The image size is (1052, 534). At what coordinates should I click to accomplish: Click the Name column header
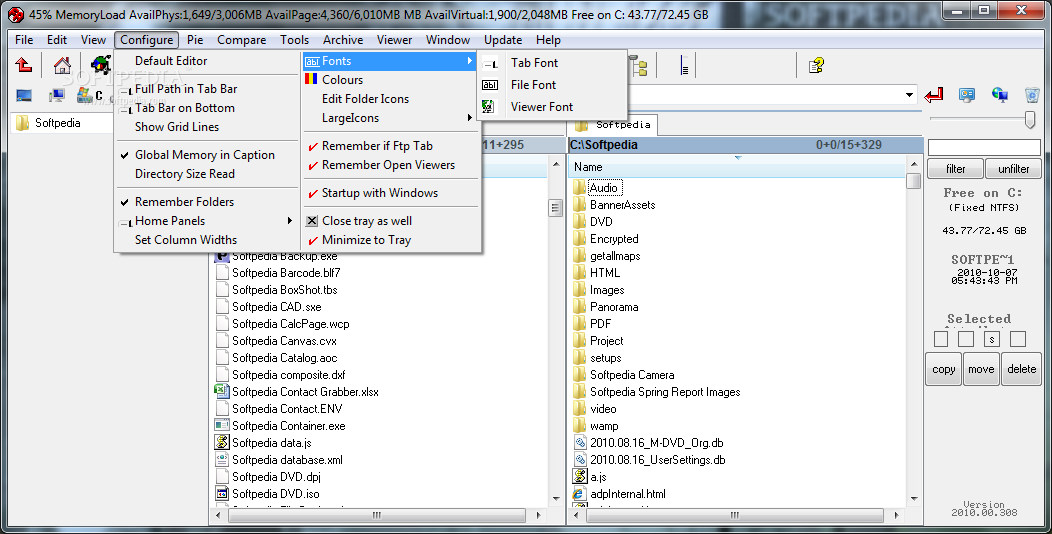click(737, 167)
